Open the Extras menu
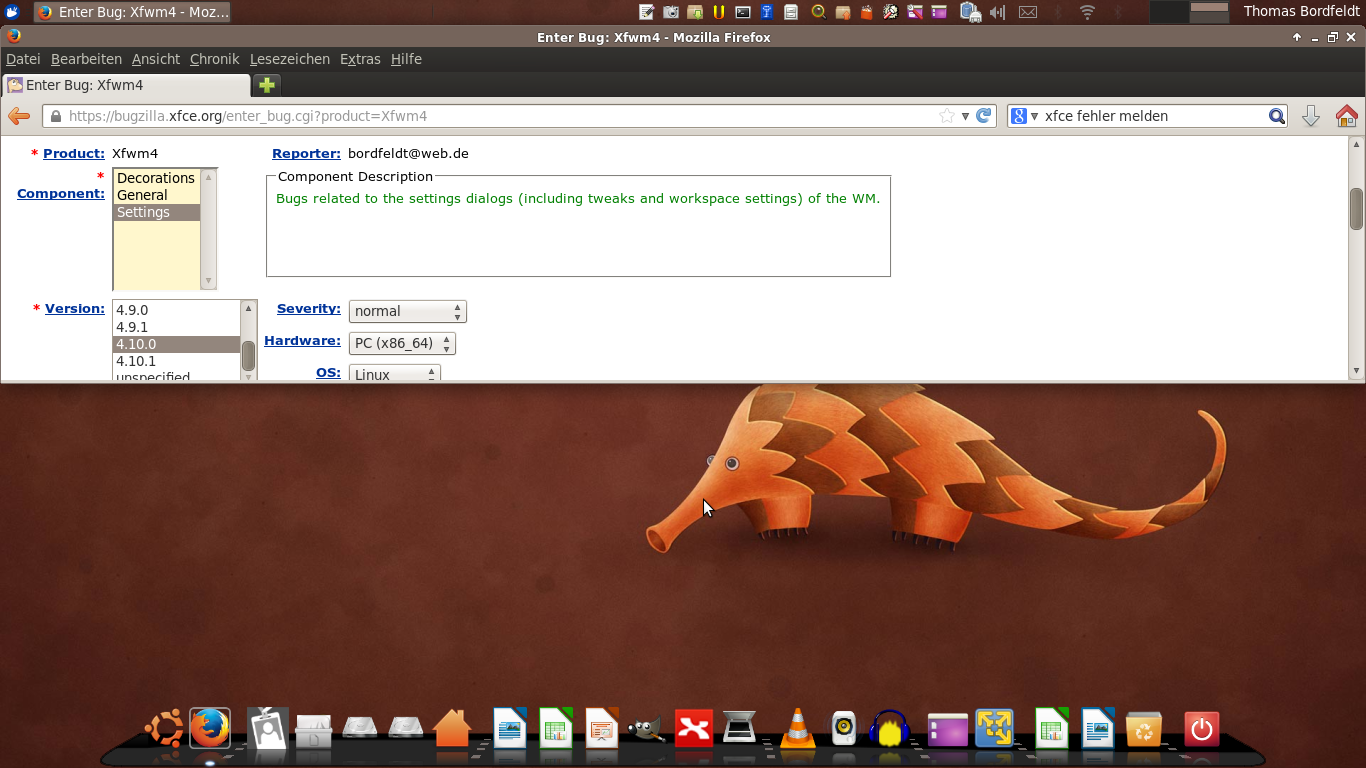The image size is (1366, 768). [x=360, y=59]
